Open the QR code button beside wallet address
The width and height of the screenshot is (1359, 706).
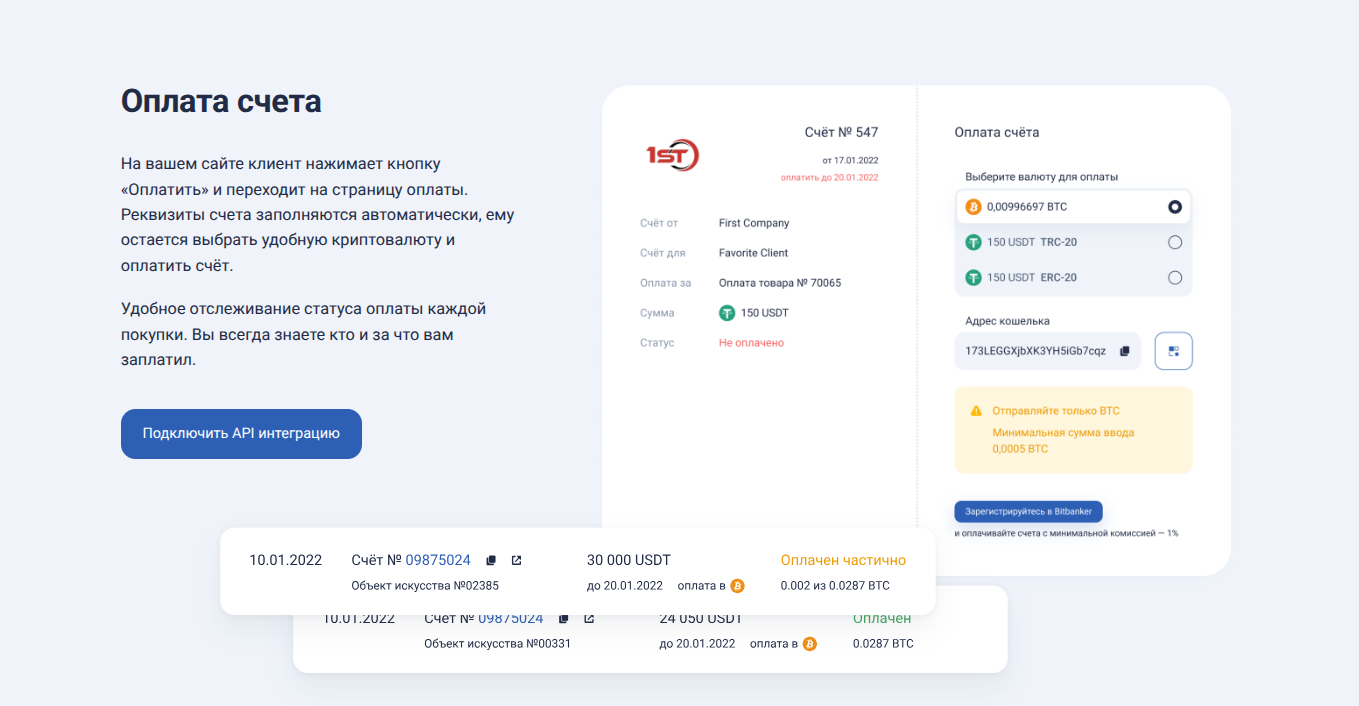[1173, 351]
